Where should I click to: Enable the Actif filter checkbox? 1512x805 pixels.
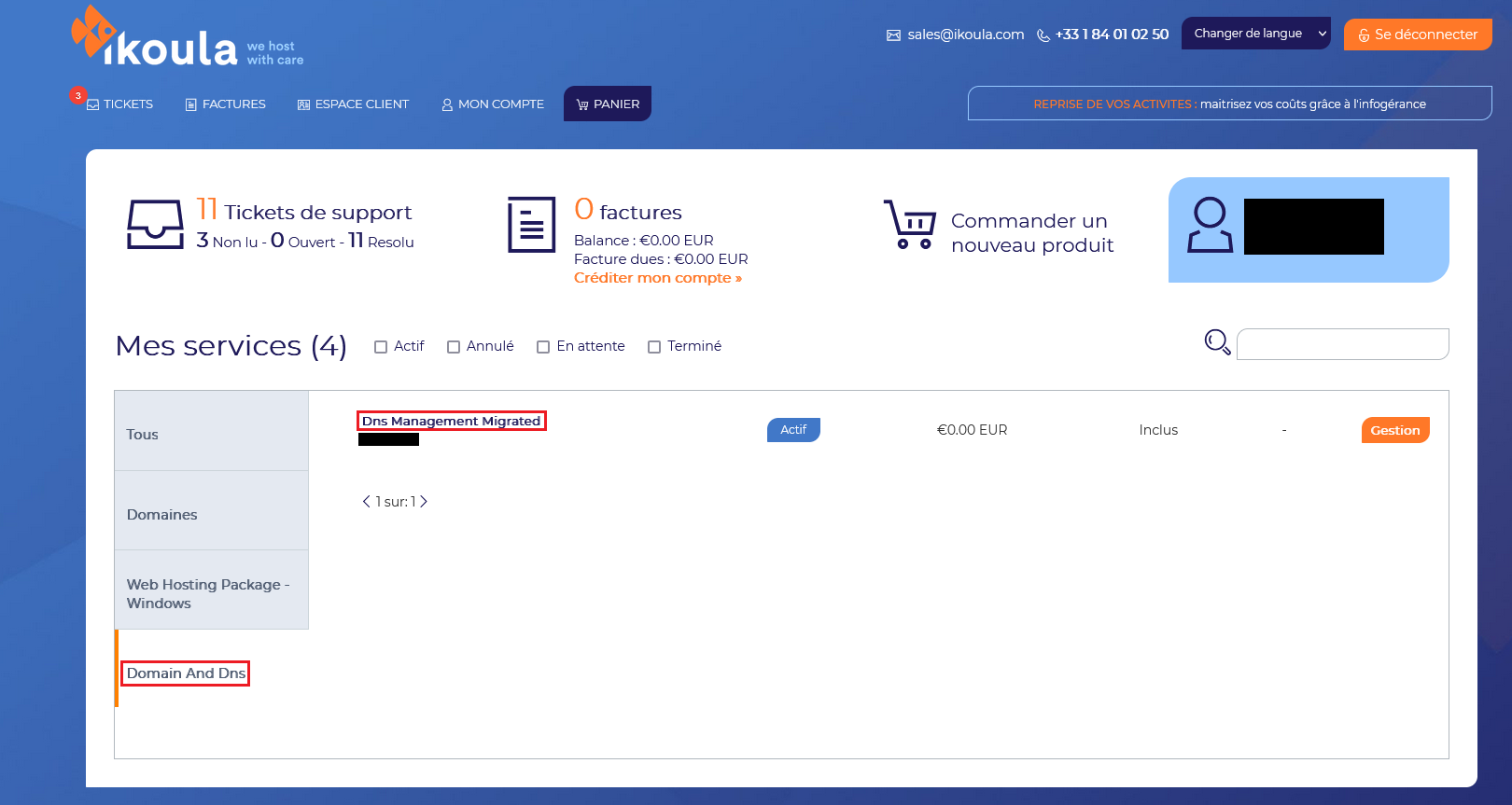click(x=381, y=347)
